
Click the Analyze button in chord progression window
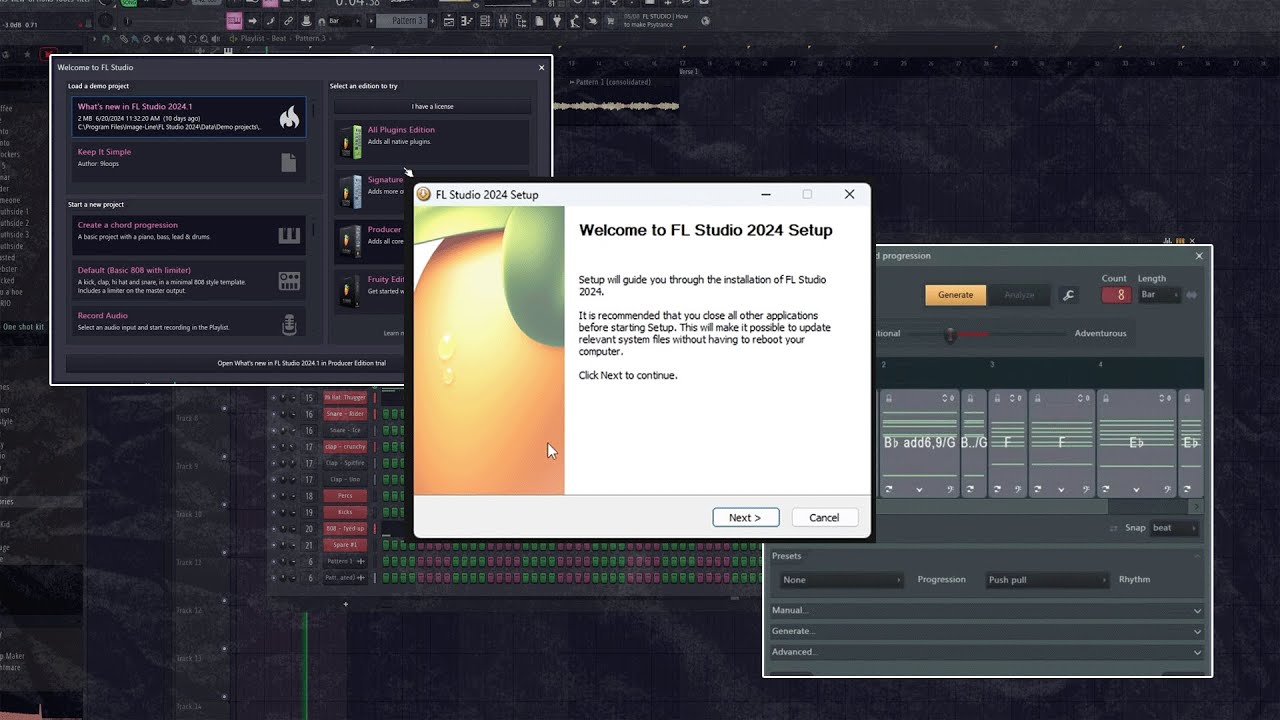[x=1019, y=295]
